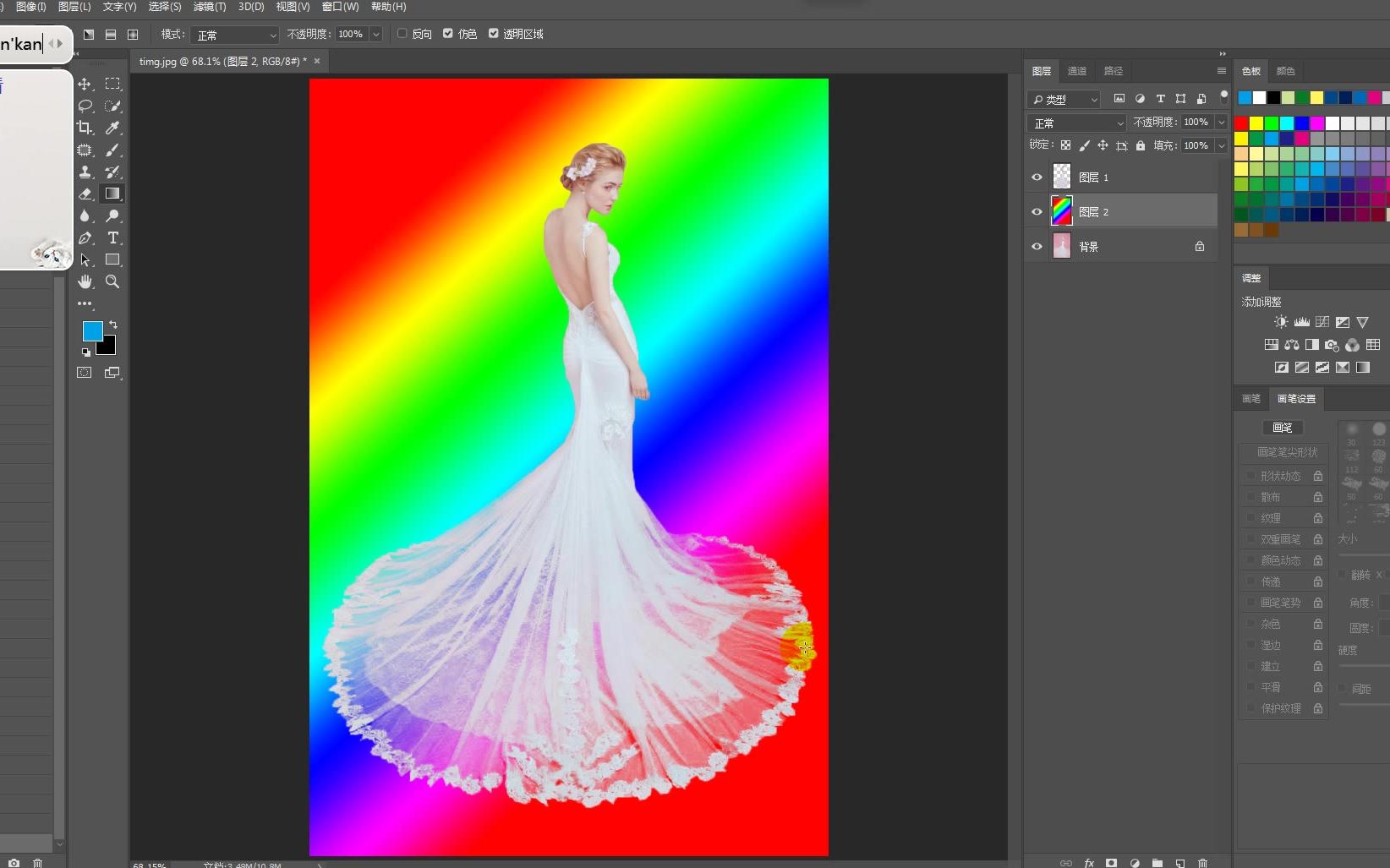Toggle Quick Mask mode icon
The image size is (1390, 868).
[x=85, y=373]
